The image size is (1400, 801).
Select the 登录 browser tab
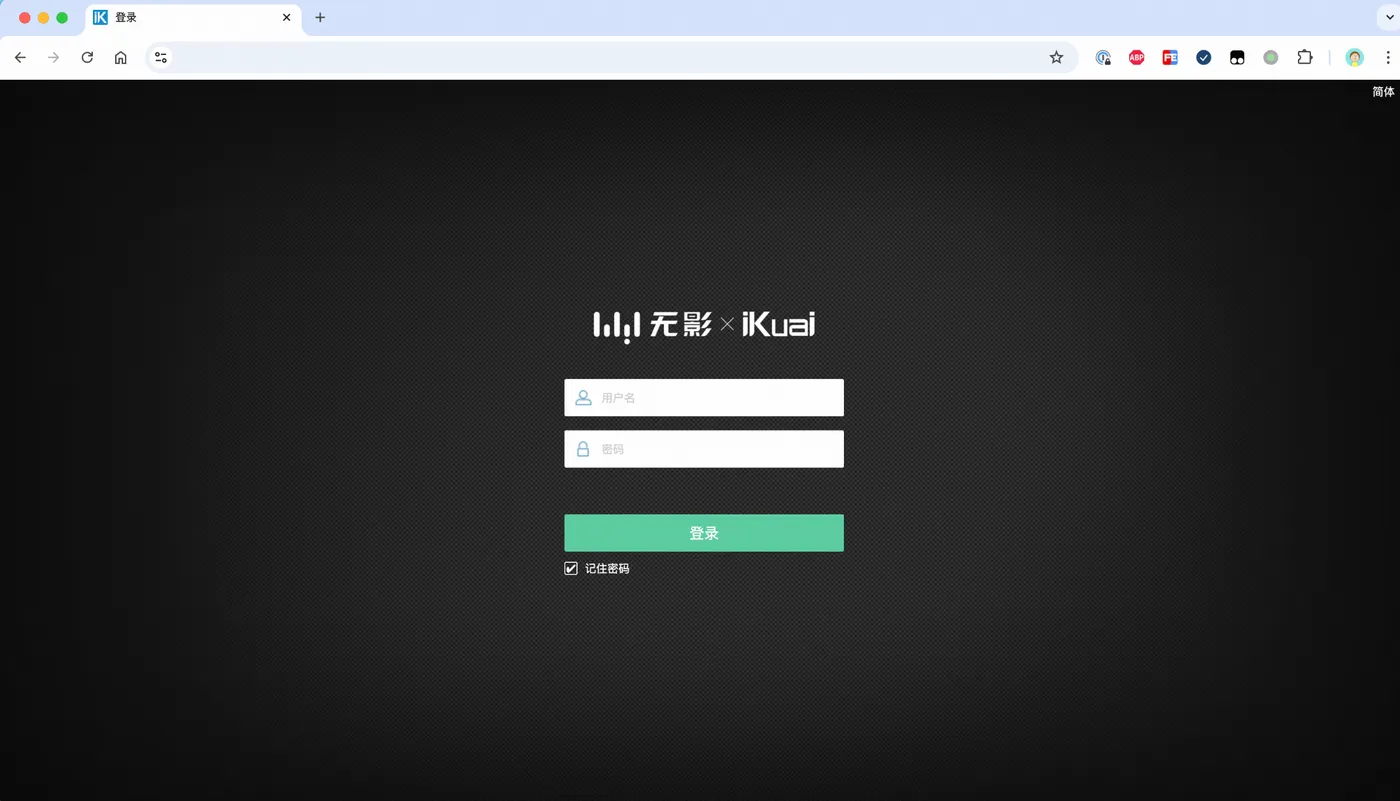point(193,17)
